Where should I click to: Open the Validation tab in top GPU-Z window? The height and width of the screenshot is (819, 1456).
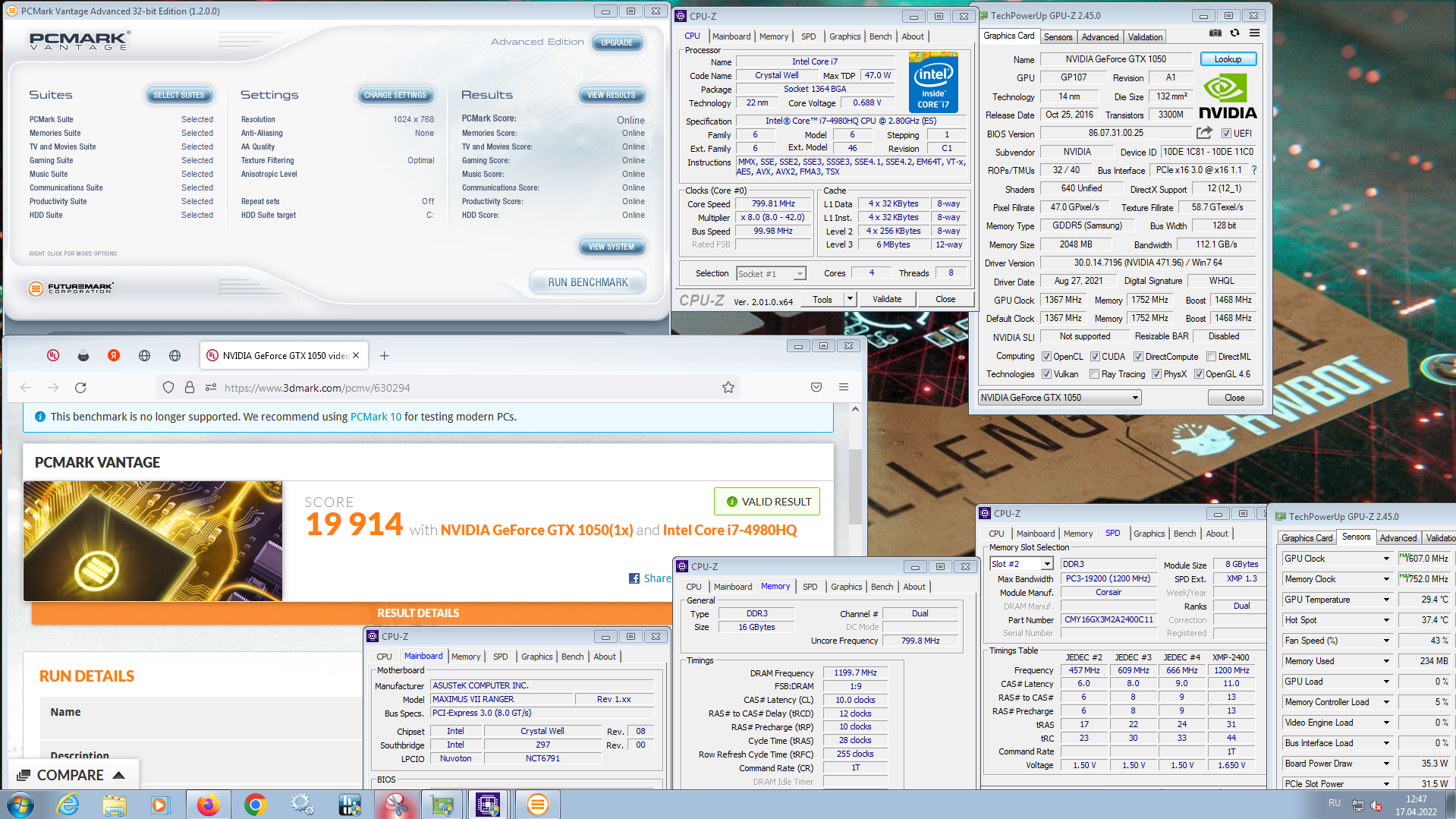(x=1145, y=37)
